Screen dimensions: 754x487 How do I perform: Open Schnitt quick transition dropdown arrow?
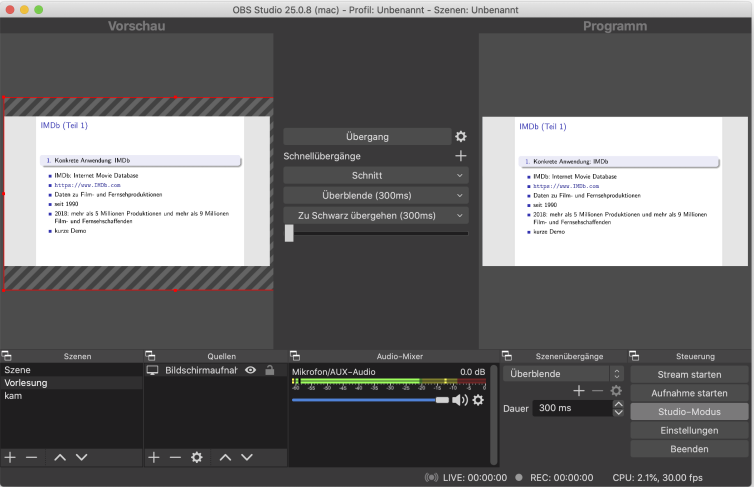click(460, 175)
